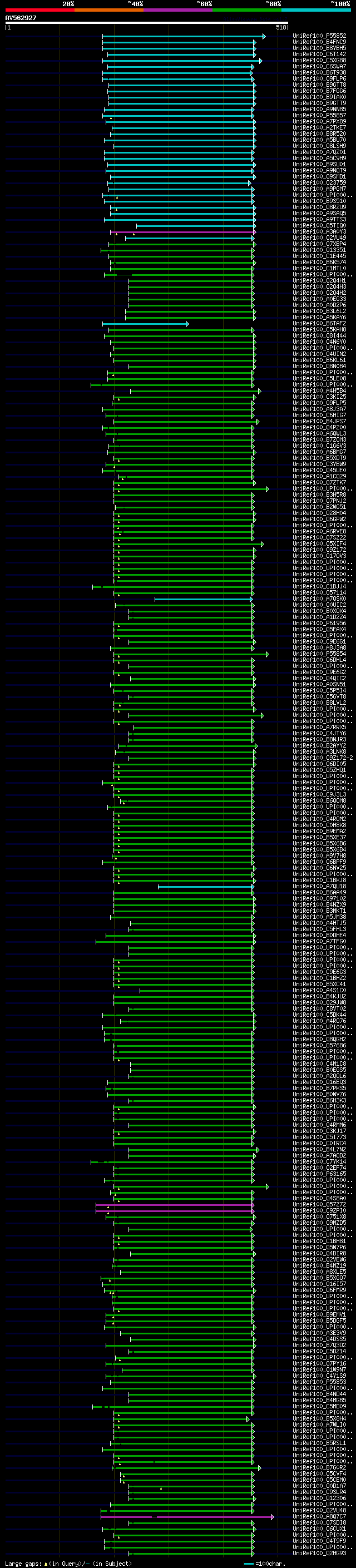Select the UniRef100_A4H5B4 label
Viewport: 356px width, 1568px height.
(319, 391)
